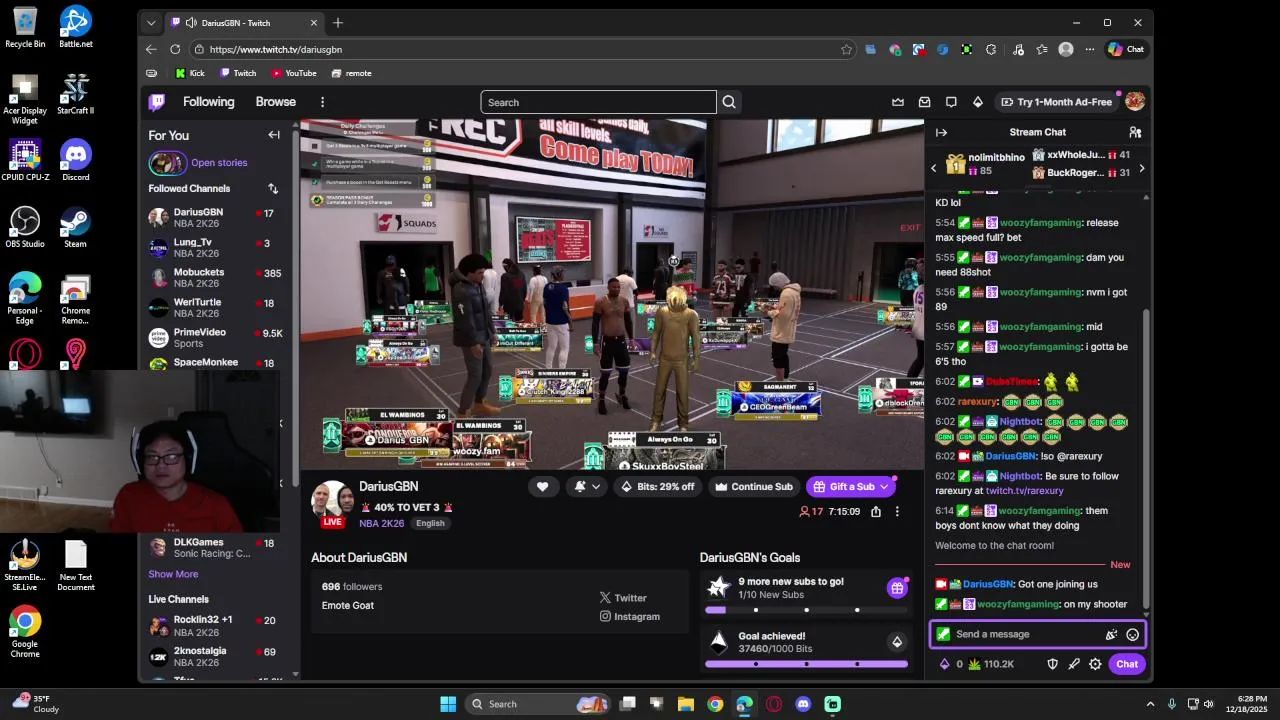1280x720 pixels.
Task: Open the NBA 2K26 category link
Action: point(382,523)
